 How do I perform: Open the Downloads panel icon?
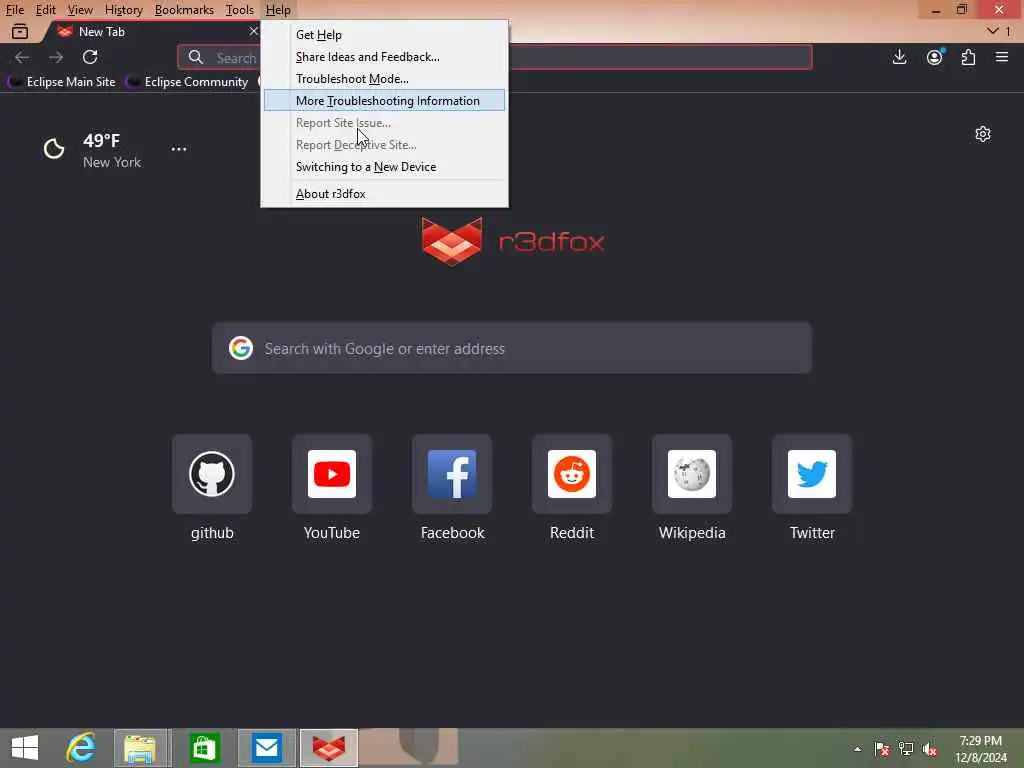899,57
